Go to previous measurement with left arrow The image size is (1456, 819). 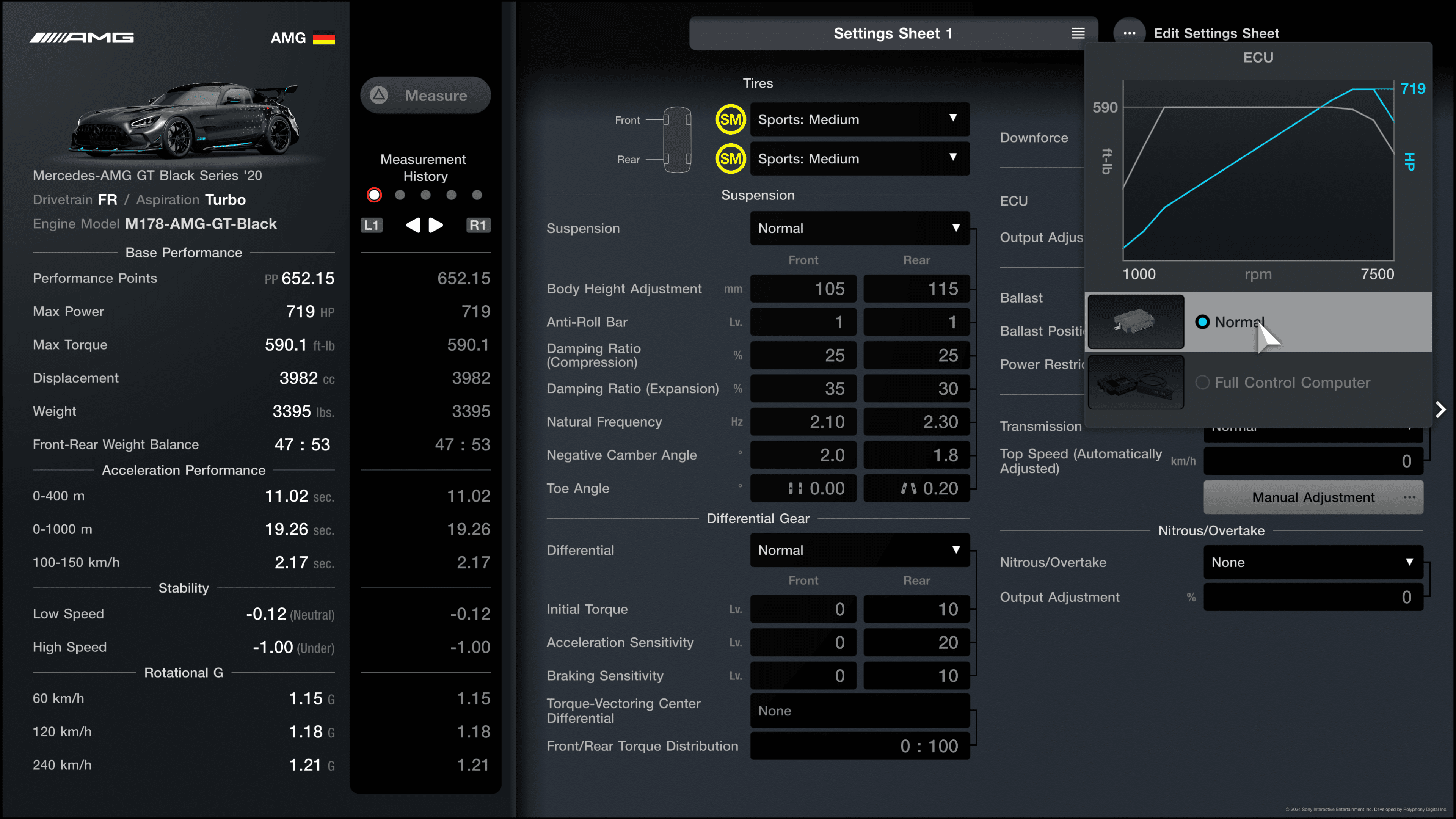click(x=413, y=225)
